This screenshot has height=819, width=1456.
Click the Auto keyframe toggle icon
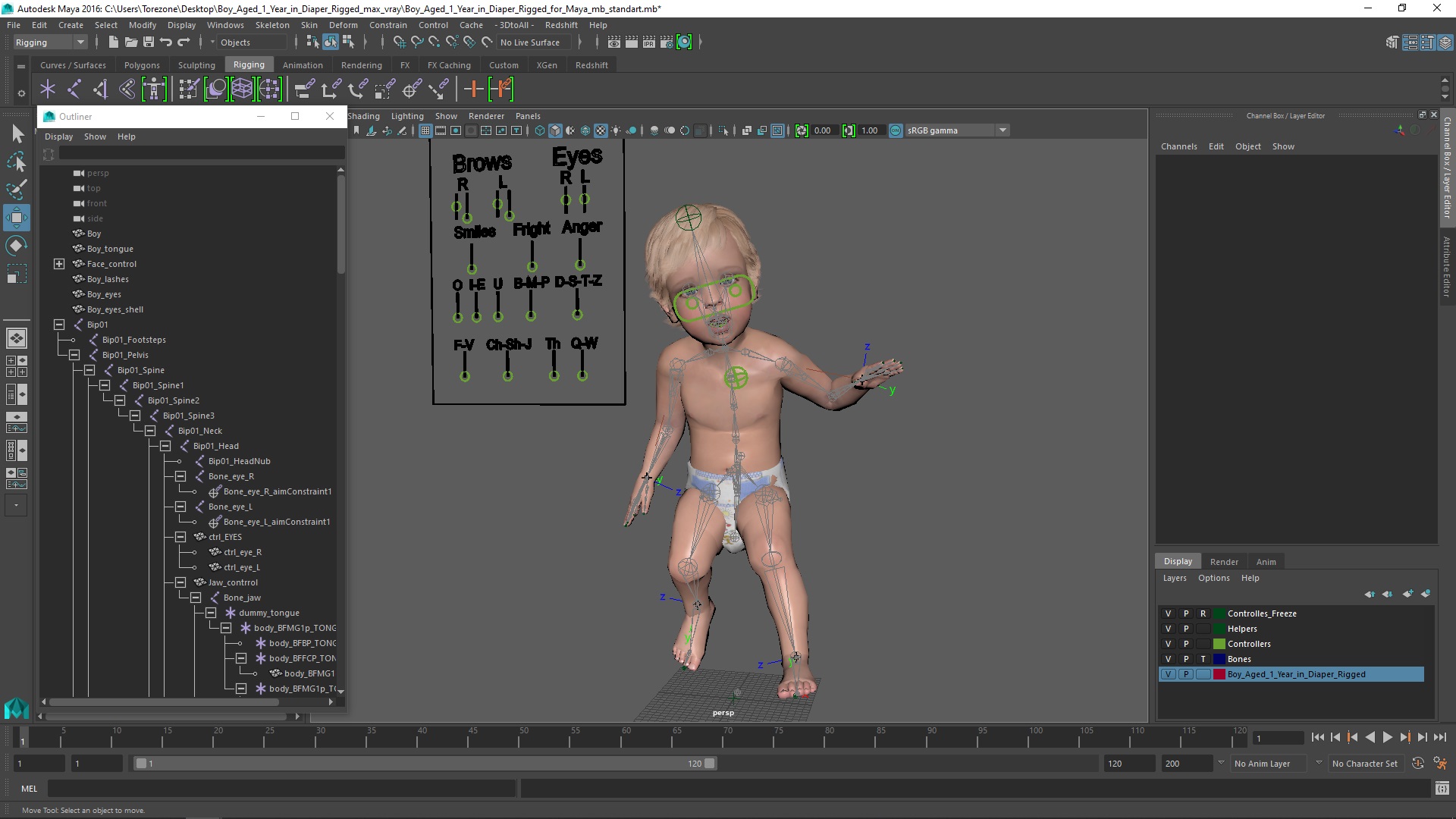1418,764
